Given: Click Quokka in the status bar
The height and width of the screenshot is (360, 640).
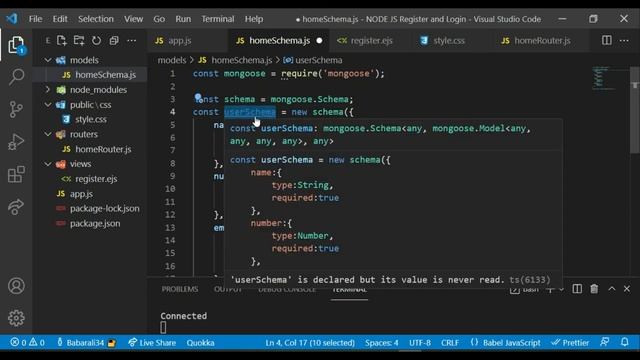Looking at the screenshot, I should click(200, 342).
